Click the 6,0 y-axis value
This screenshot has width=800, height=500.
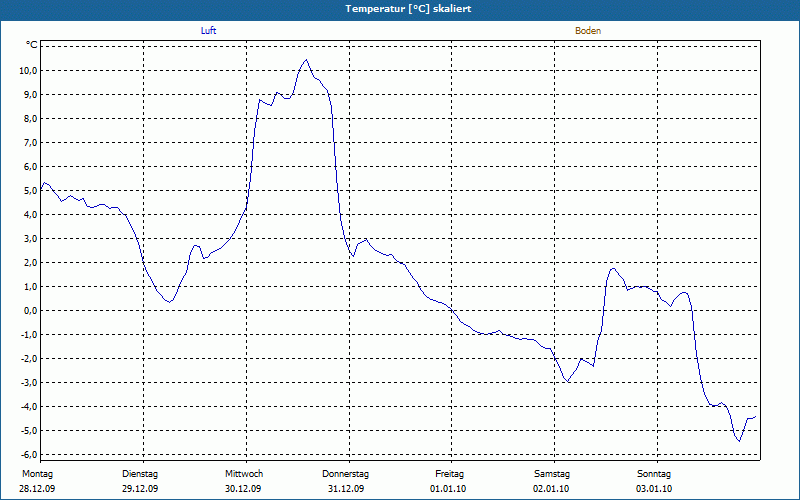tap(30, 166)
